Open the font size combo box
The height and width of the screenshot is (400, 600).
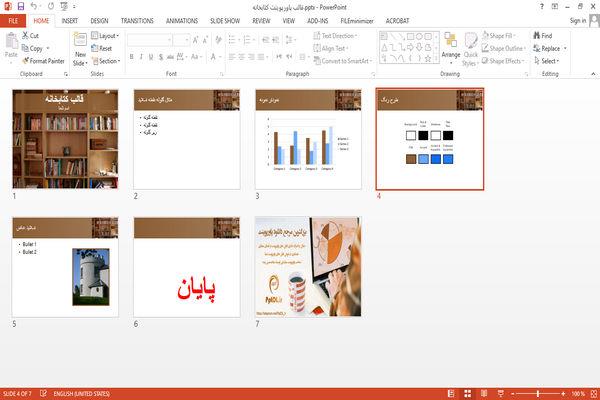(x=181, y=40)
